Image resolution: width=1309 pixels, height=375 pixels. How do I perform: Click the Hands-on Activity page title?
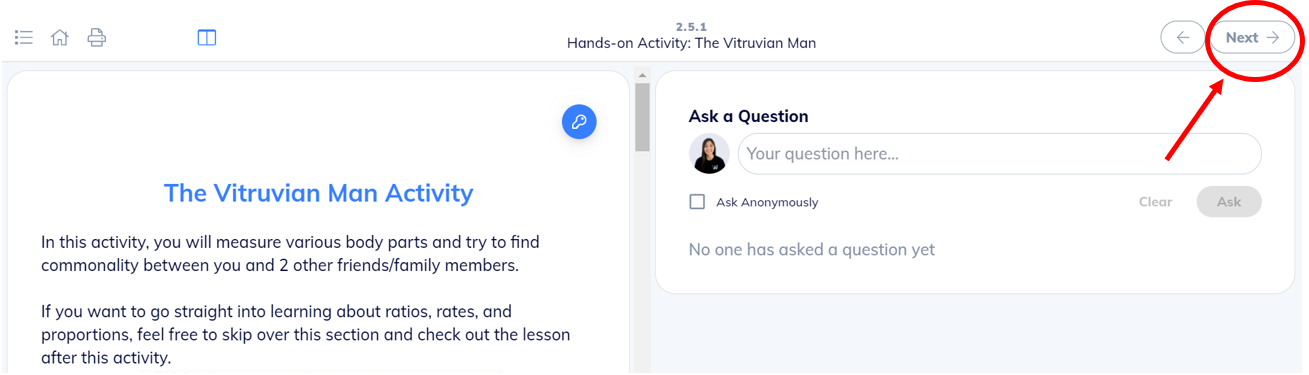click(691, 43)
